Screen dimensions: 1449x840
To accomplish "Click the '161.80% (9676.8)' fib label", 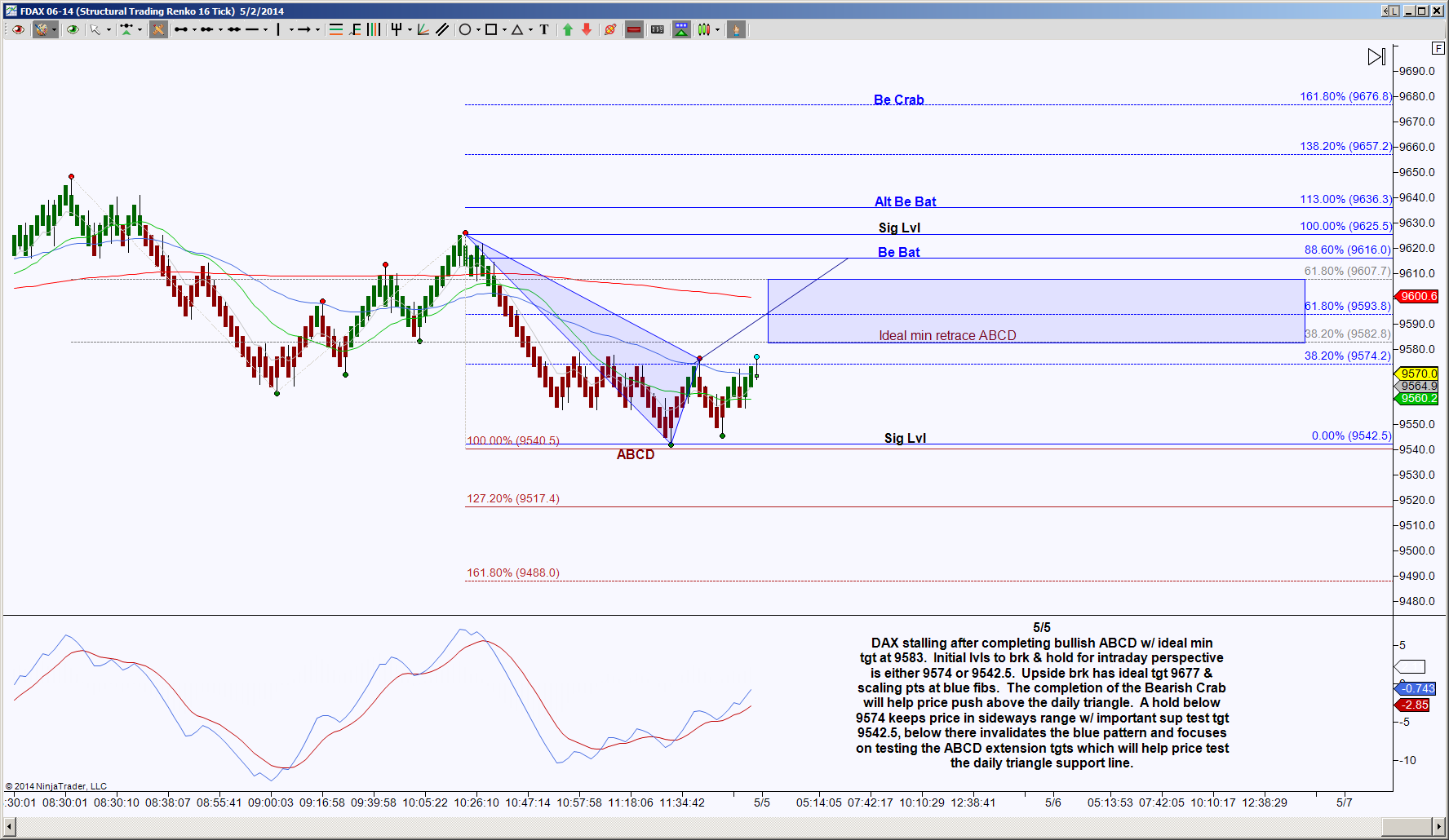I will (1345, 96).
